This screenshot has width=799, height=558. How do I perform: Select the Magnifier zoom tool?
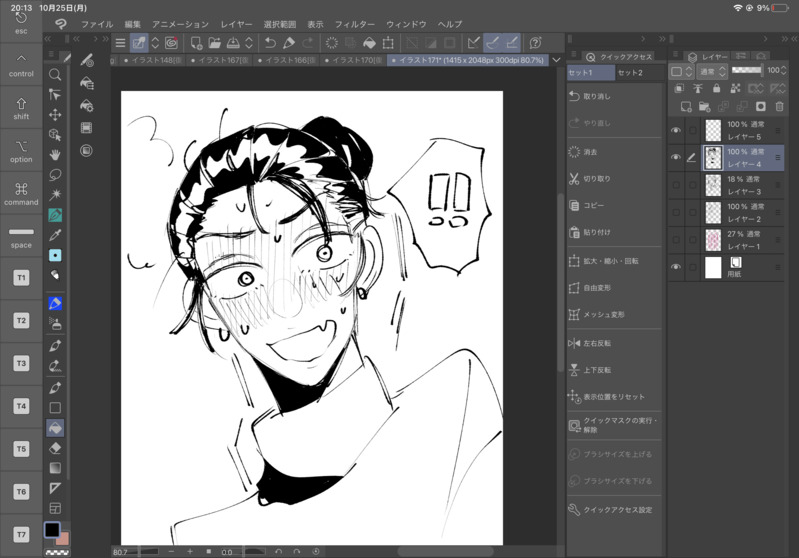55,75
